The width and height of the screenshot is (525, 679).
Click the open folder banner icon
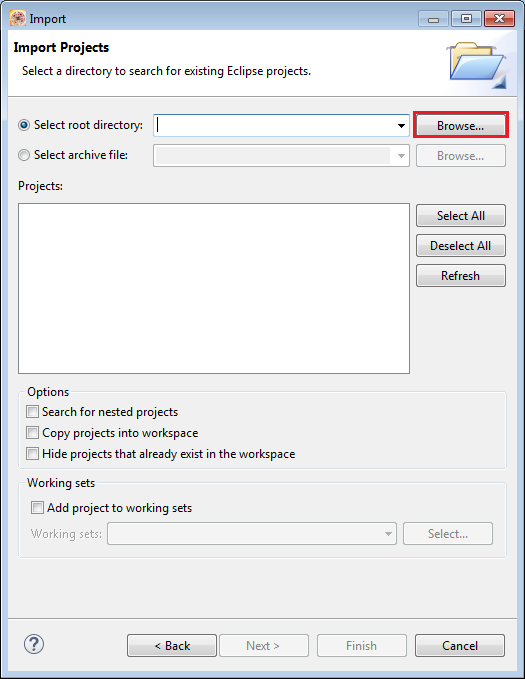[476, 64]
